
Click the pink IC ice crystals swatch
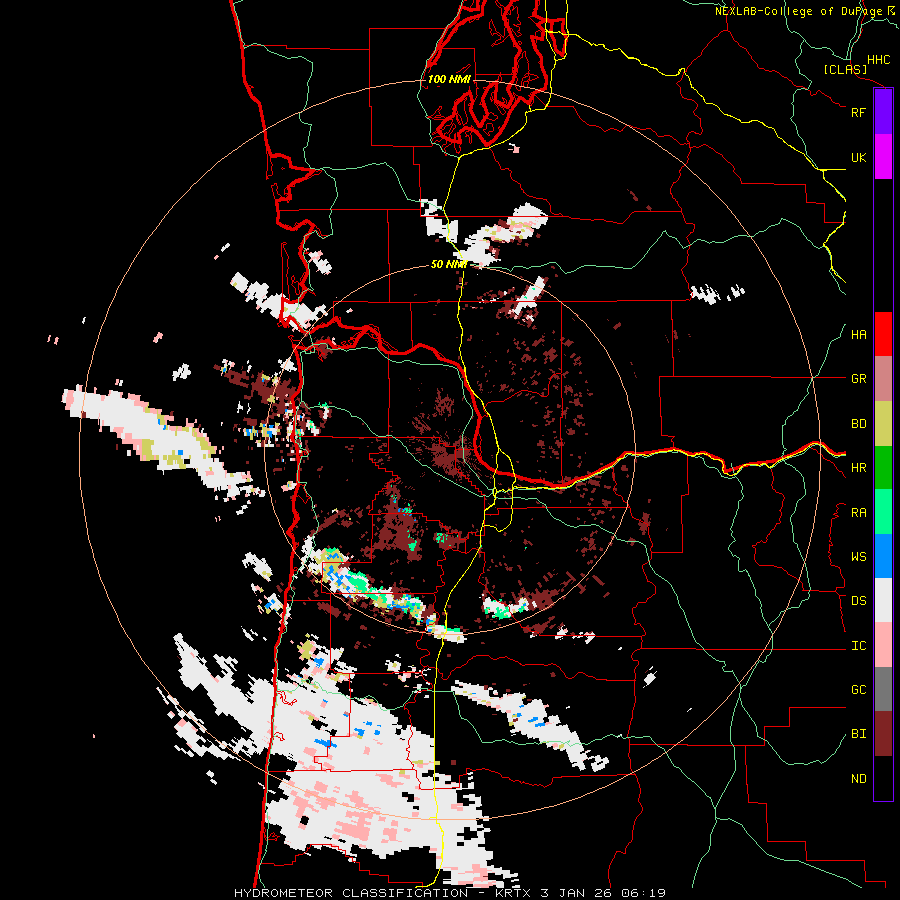click(883, 645)
